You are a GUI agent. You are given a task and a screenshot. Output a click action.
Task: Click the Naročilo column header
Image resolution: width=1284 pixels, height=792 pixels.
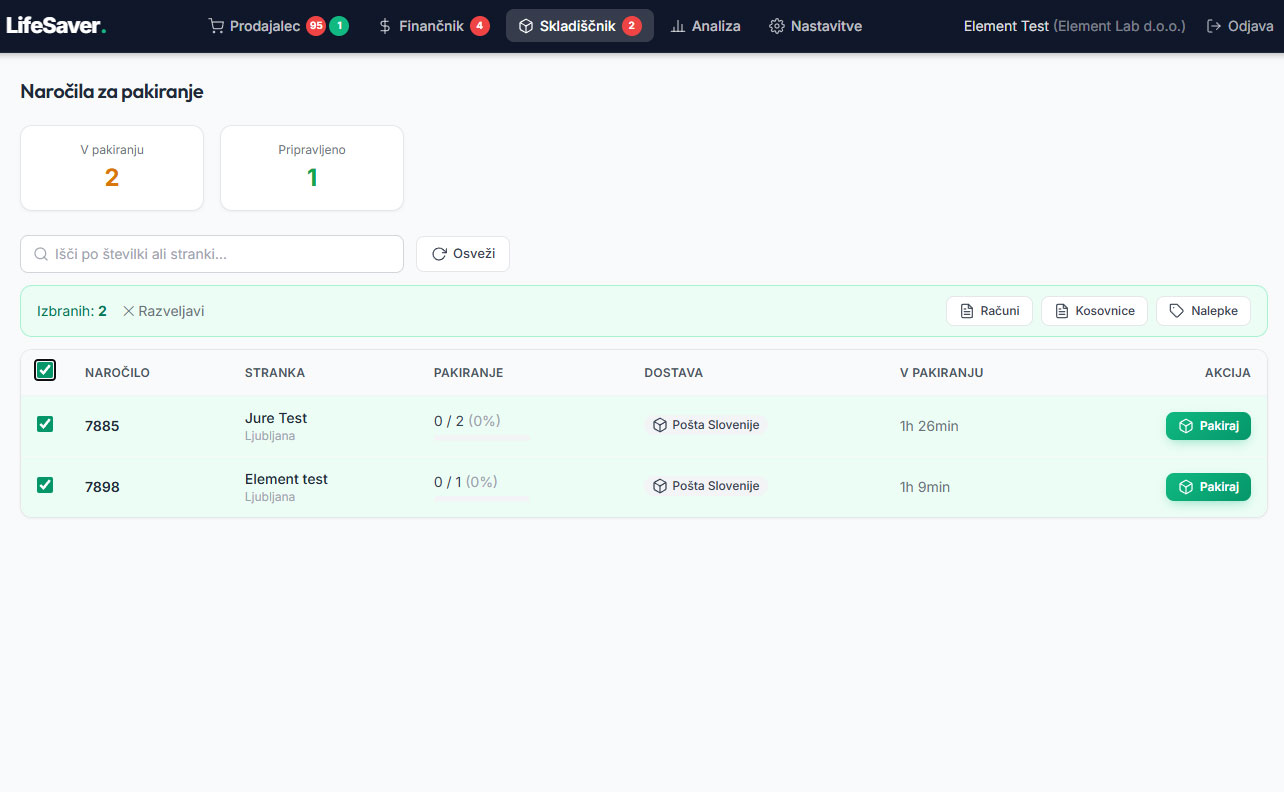click(x=117, y=372)
